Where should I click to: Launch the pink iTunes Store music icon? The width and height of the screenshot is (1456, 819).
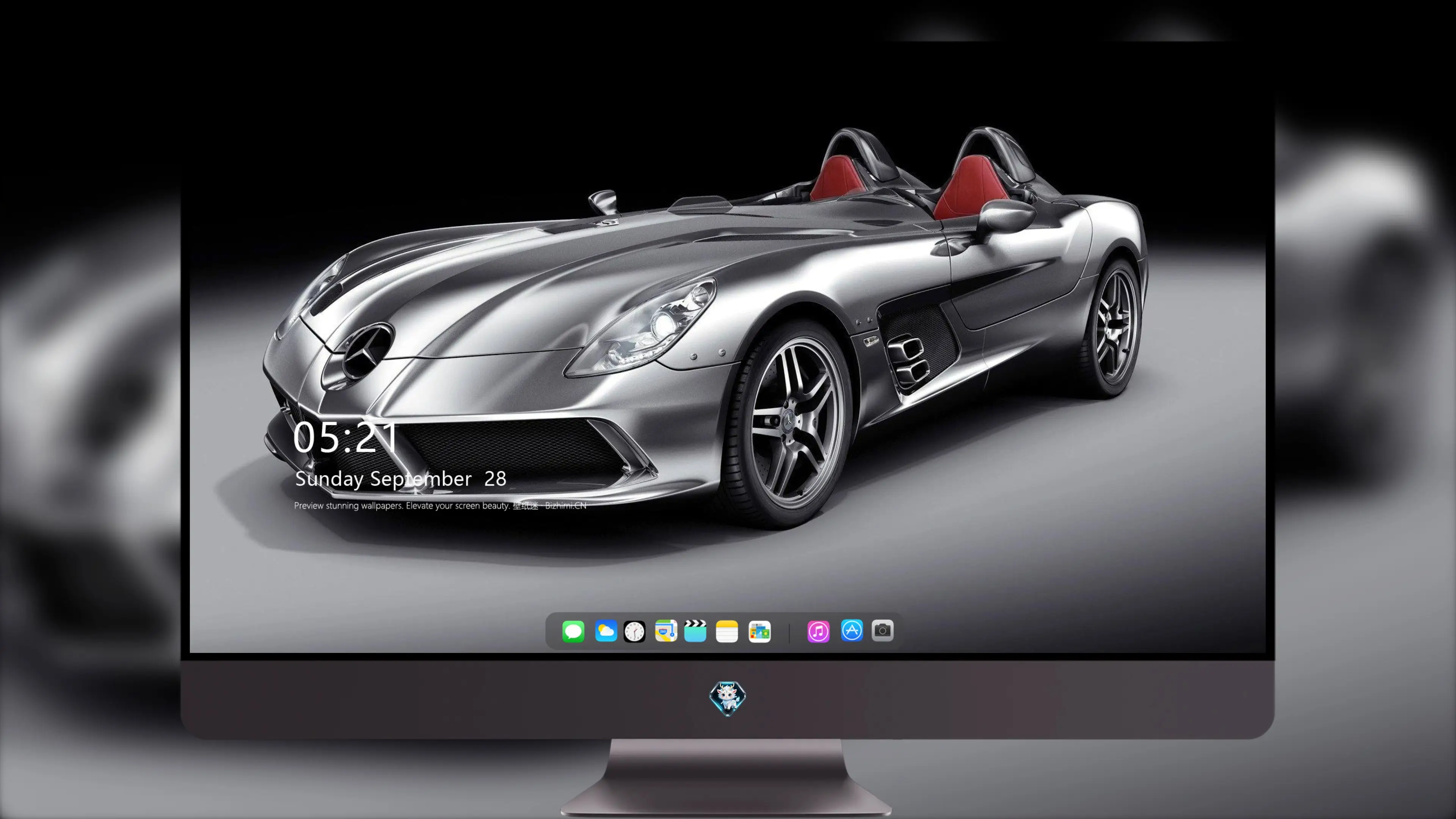(819, 631)
